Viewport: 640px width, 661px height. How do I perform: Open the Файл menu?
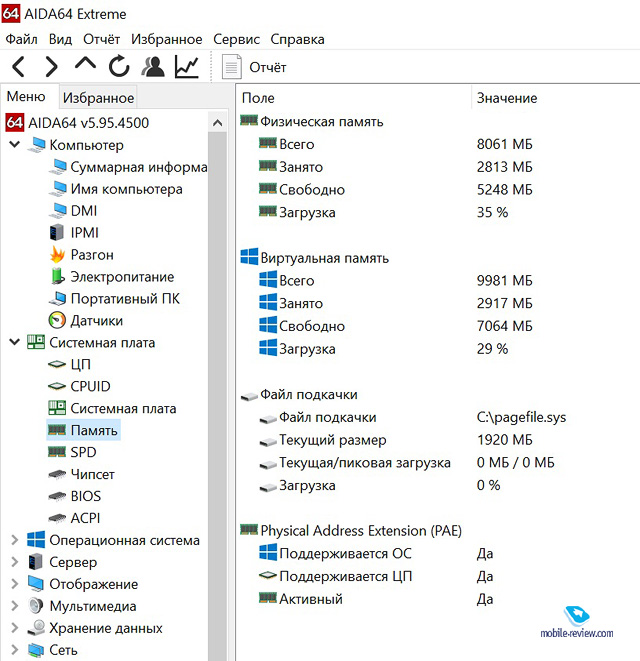(x=21, y=39)
